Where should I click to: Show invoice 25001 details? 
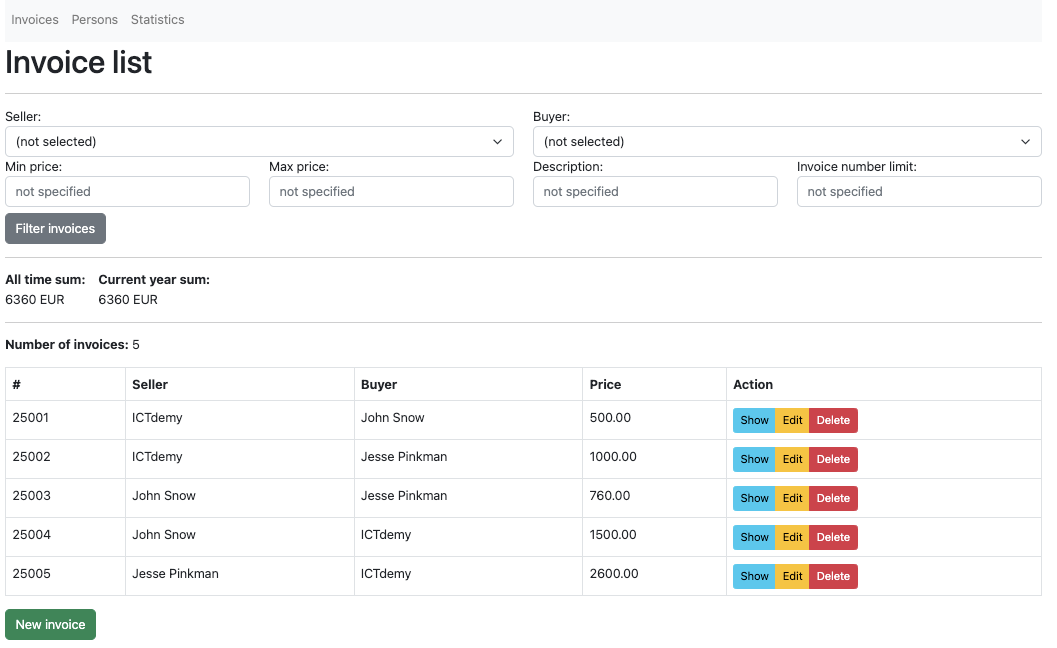pos(754,421)
